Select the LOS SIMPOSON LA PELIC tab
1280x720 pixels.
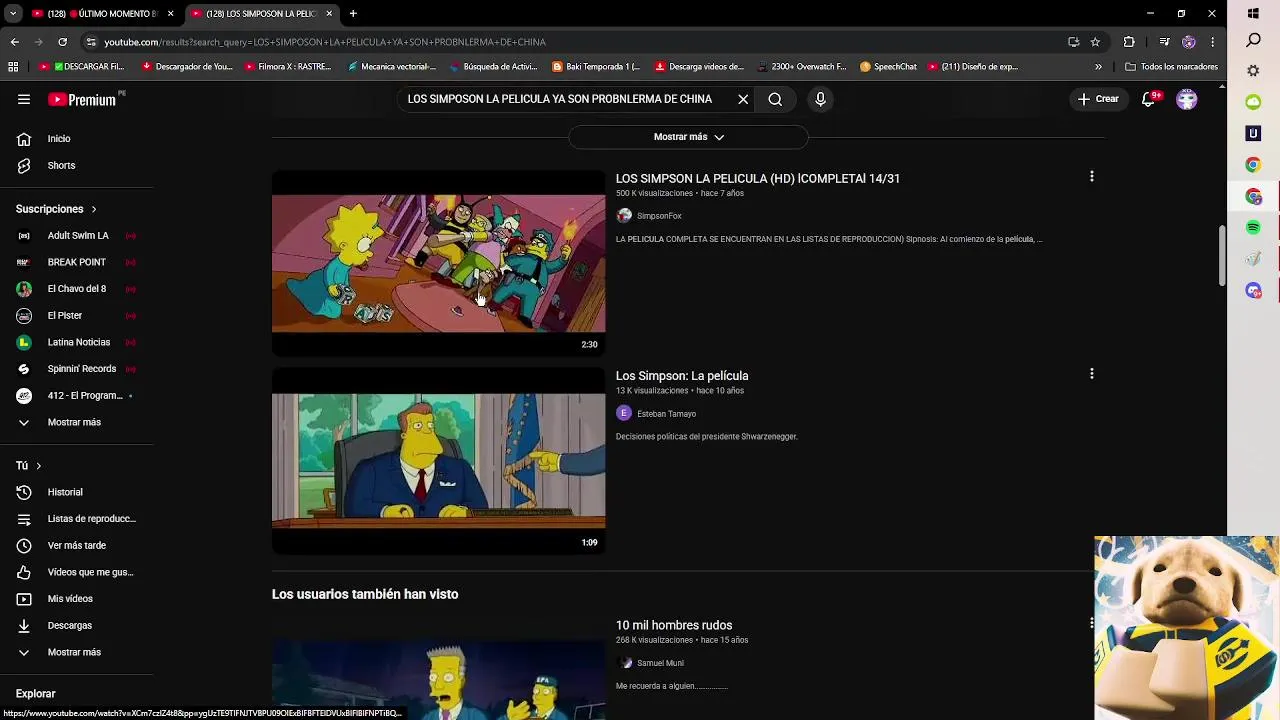click(262, 14)
